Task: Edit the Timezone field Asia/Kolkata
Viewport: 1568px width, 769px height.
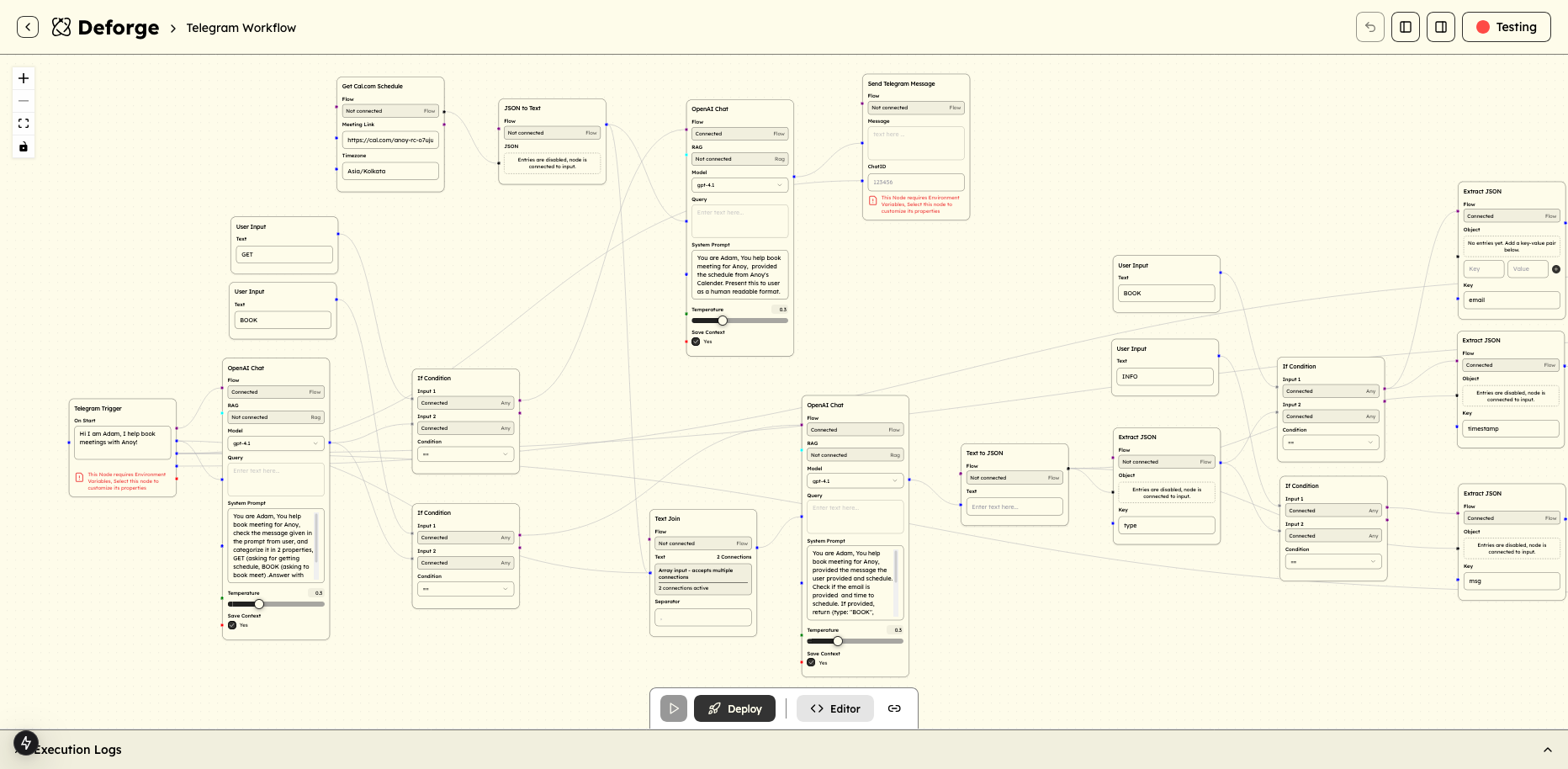Action: coord(390,171)
